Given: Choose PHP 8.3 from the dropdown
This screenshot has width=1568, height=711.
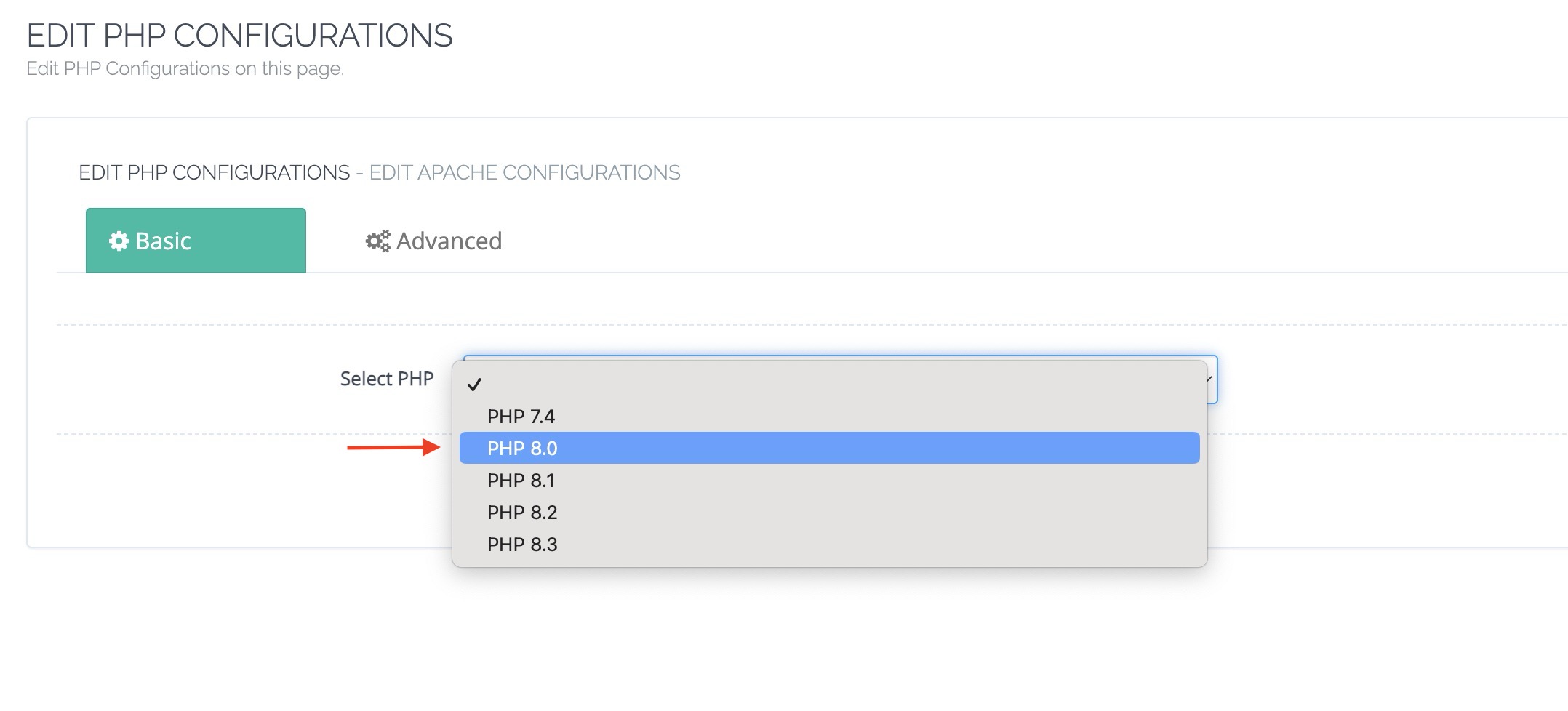Looking at the screenshot, I should pyautogui.click(x=522, y=545).
